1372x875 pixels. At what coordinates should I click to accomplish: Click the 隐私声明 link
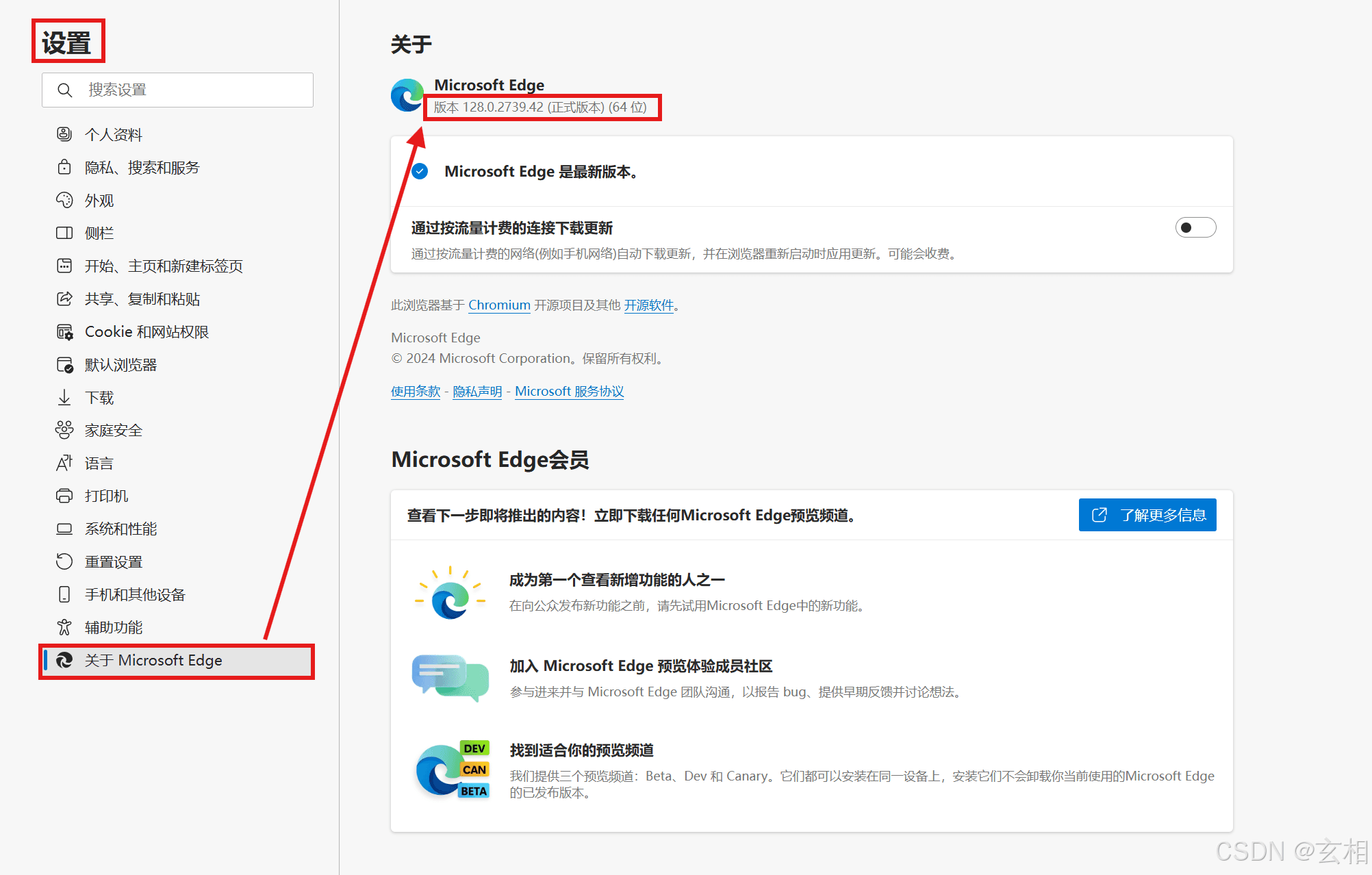pyautogui.click(x=477, y=392)
